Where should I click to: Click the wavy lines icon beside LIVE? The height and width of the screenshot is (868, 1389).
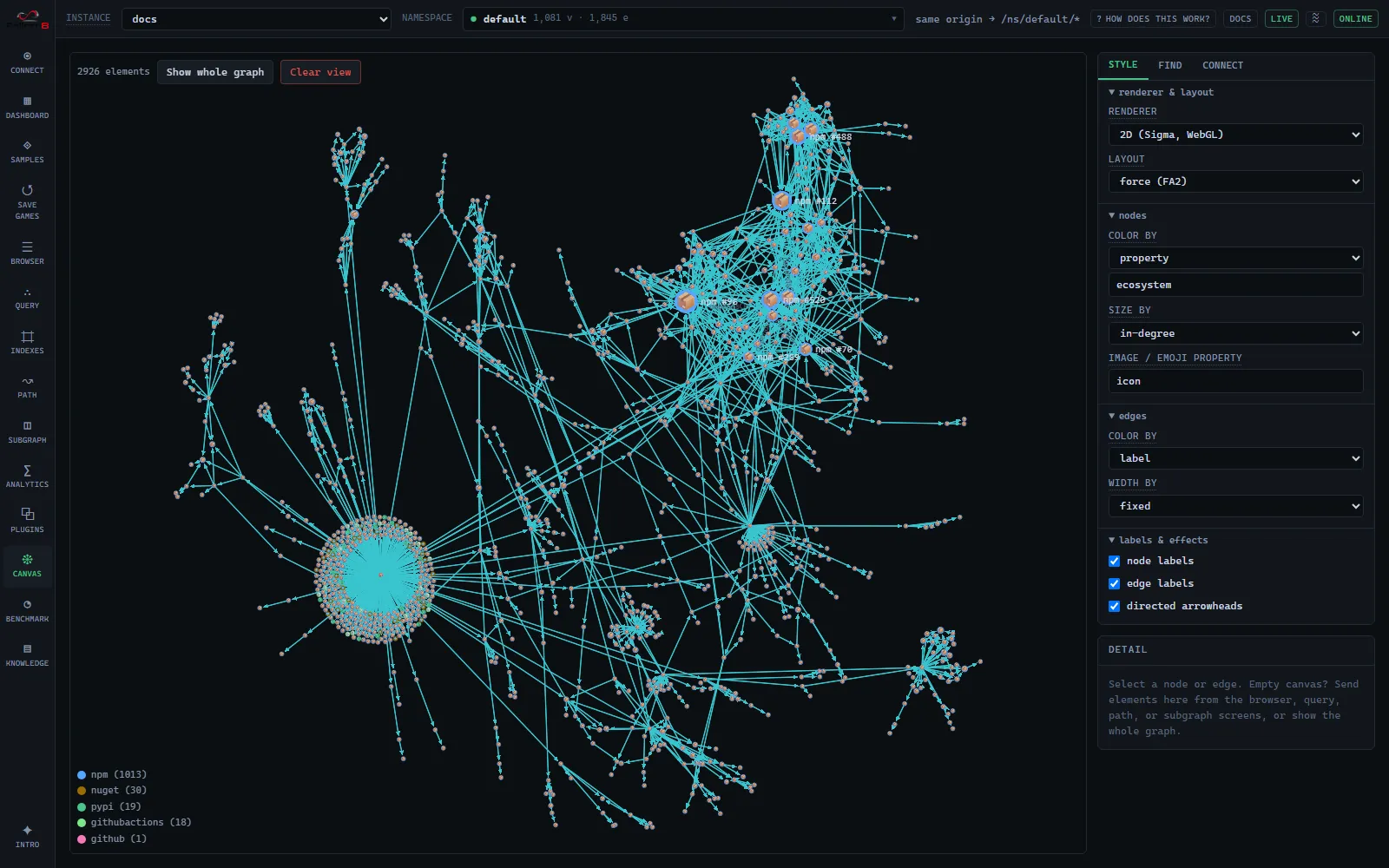[1316, 18]
